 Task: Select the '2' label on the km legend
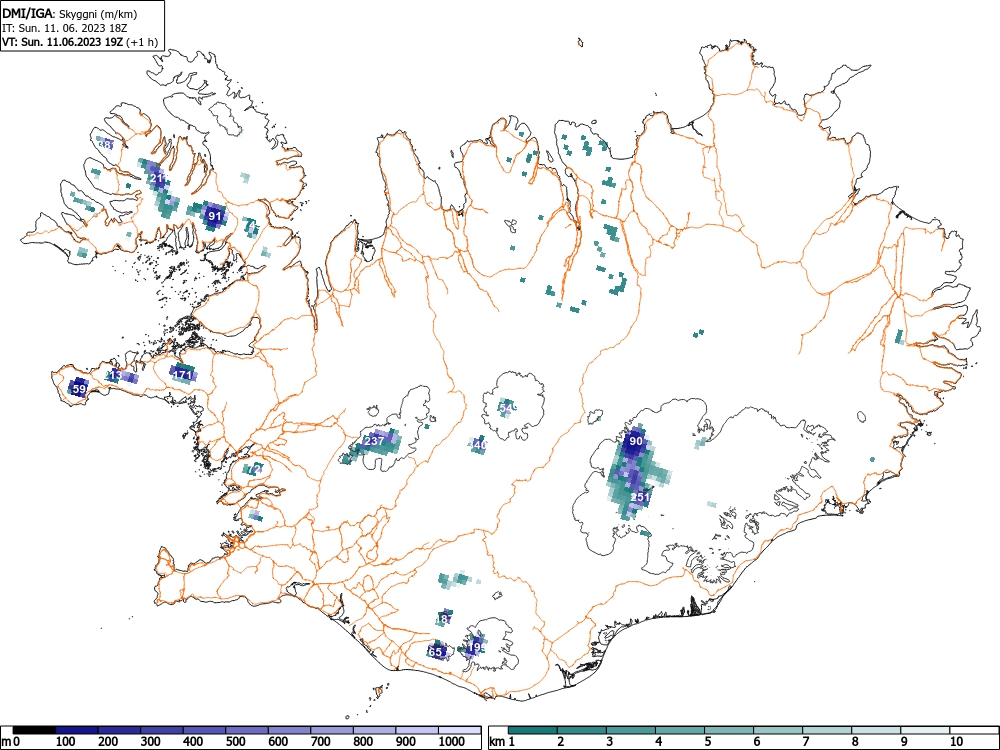click(x=561, y=741)
